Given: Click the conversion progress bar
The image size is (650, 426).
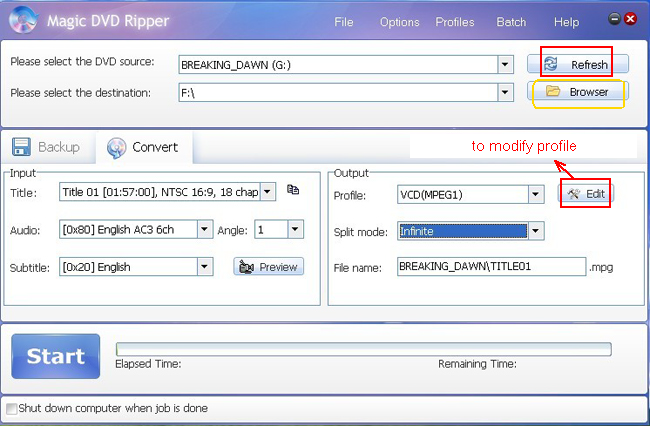Looking at the screenshot, I should tap(364, 349).
